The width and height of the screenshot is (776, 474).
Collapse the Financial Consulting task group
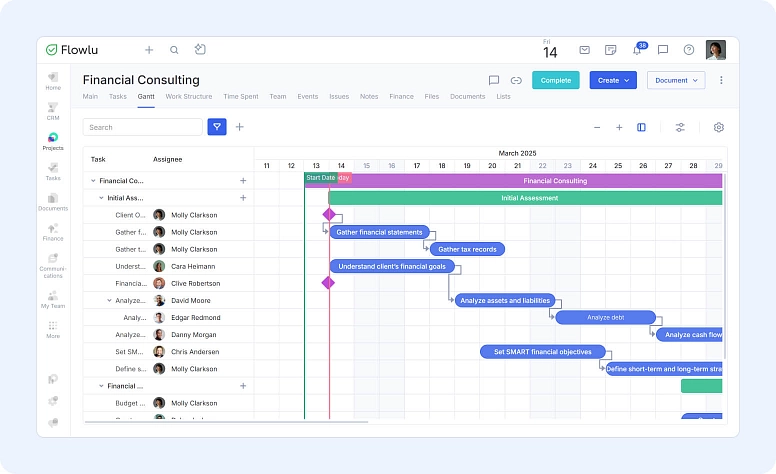point(93,181)
